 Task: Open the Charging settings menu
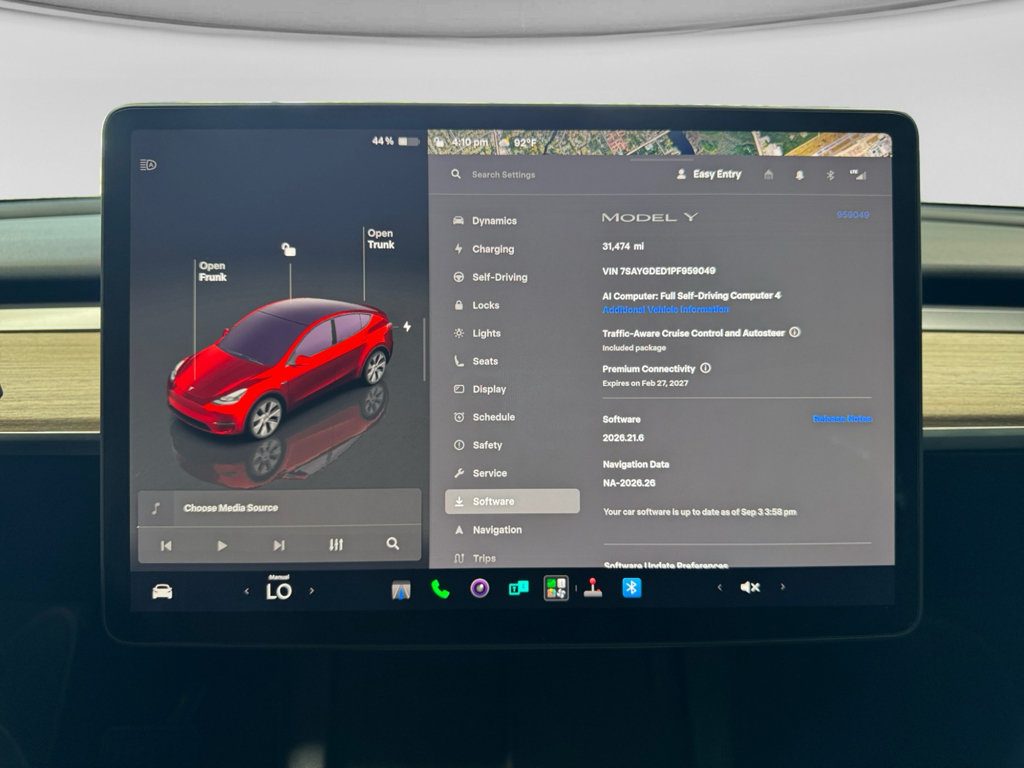coord(483,249)
